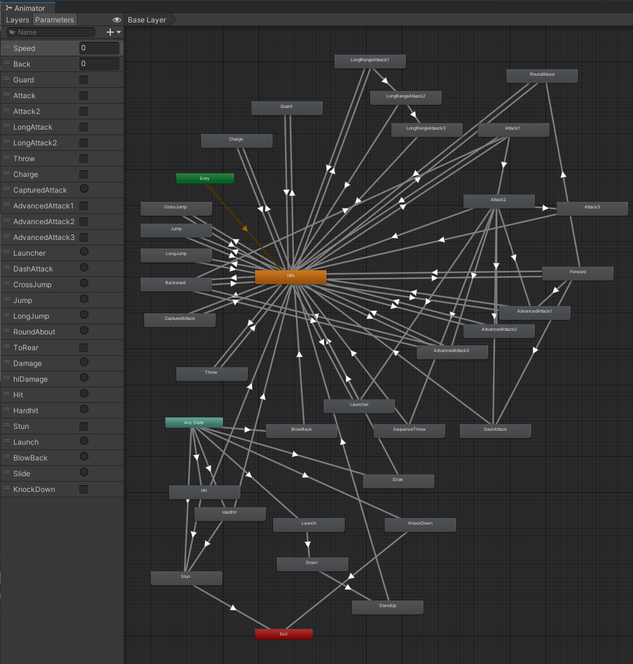Click the Animator window tab icon
The height and width of the screenshot is (664, 633).
point(8,8)
